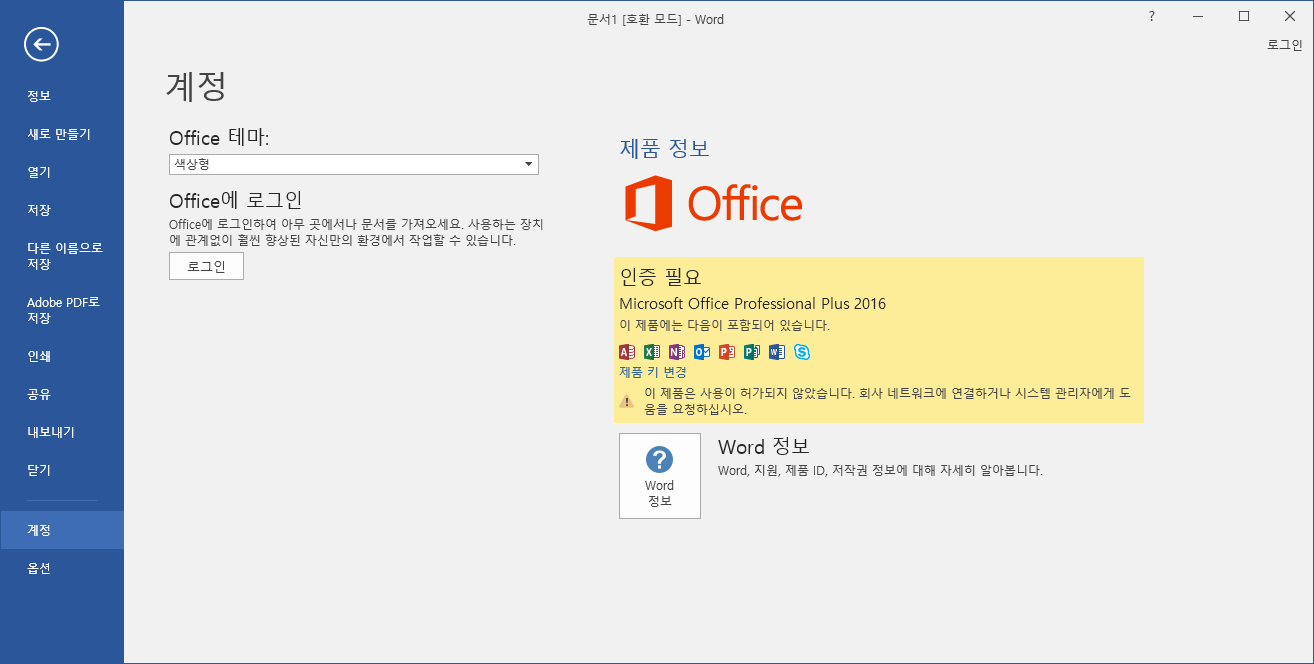Click the PowerPoint app icon

point(727,351)
